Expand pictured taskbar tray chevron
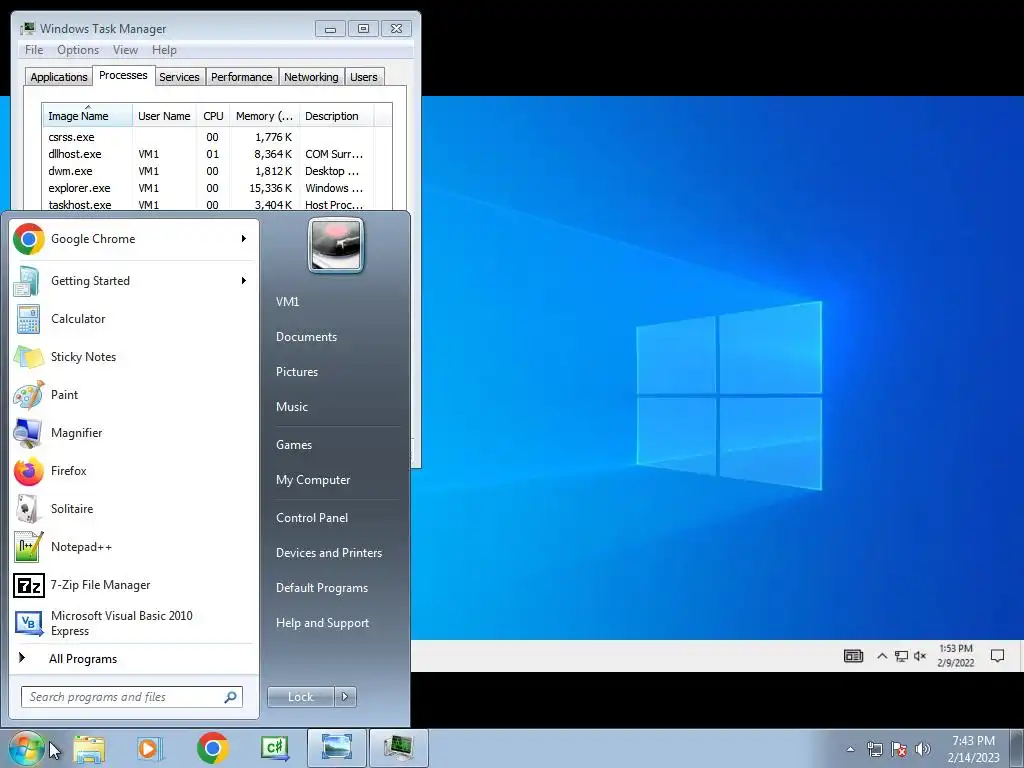 tap(882, 656)
